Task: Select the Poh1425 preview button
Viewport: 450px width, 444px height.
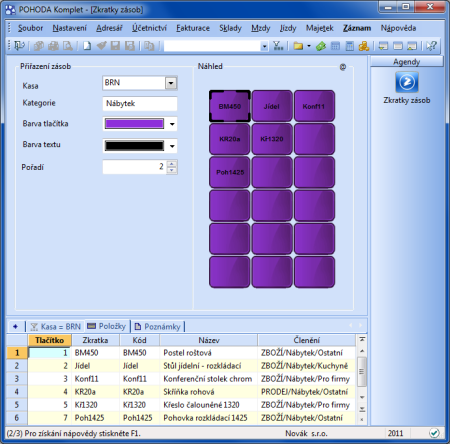Action: point(230,172)
